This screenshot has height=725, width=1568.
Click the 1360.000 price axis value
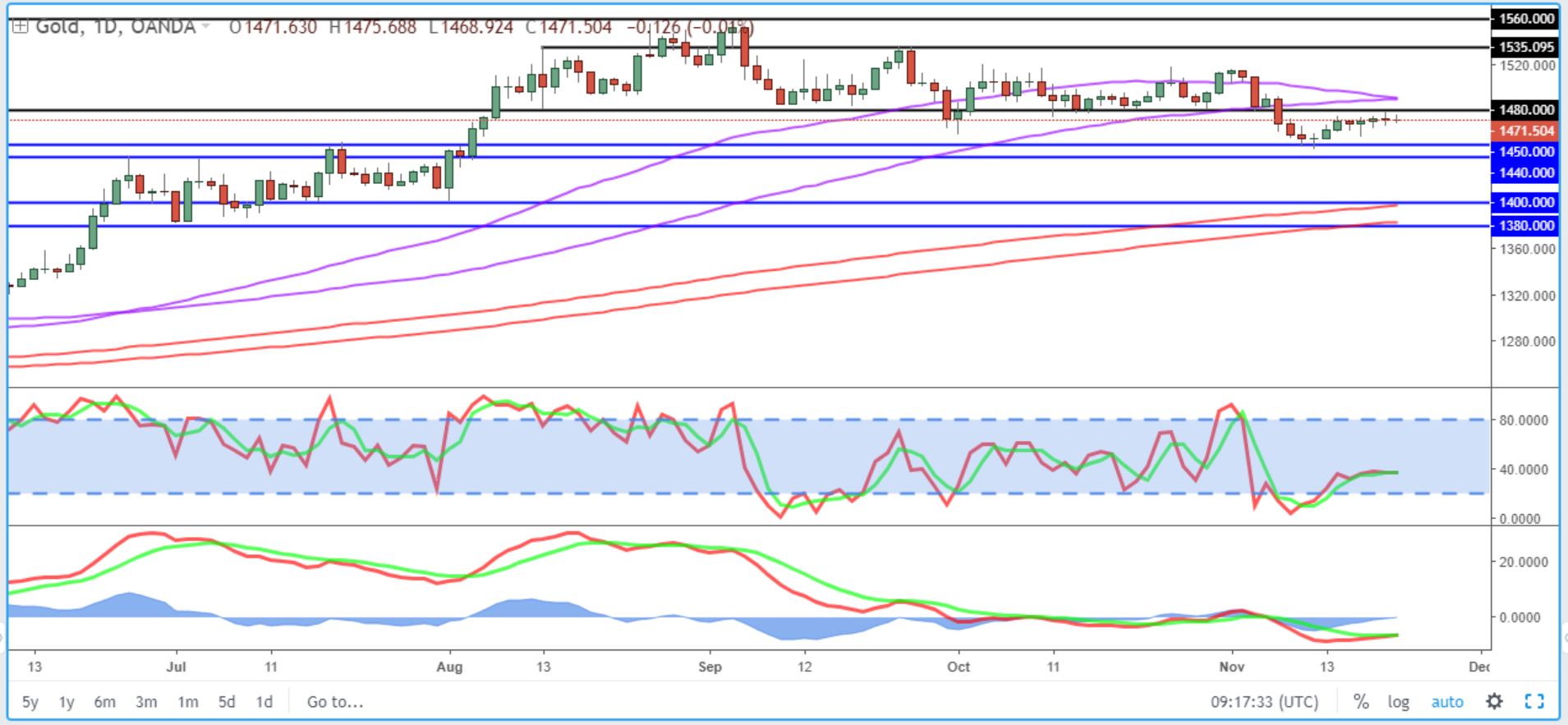point(1528,249)
